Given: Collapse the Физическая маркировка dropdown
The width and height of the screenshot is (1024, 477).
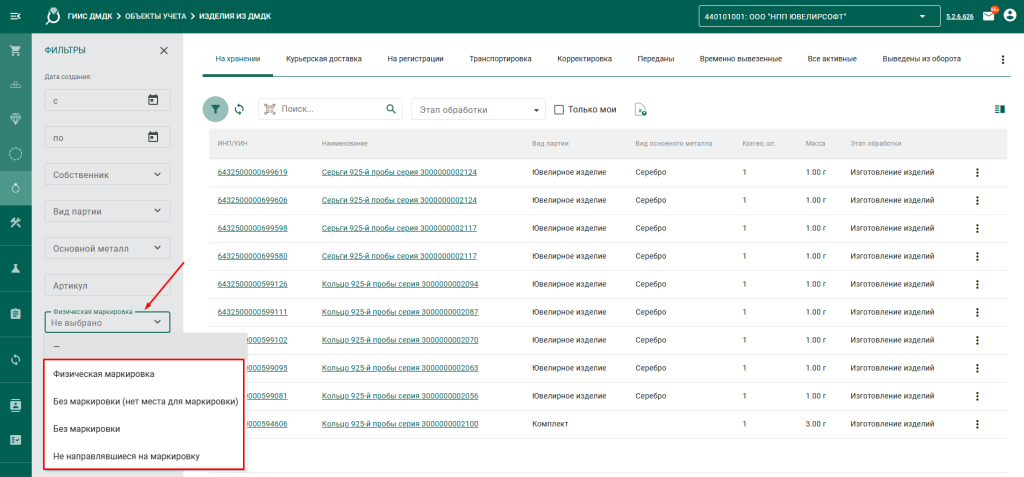Looking at the screenshot, I should (107, 322).
